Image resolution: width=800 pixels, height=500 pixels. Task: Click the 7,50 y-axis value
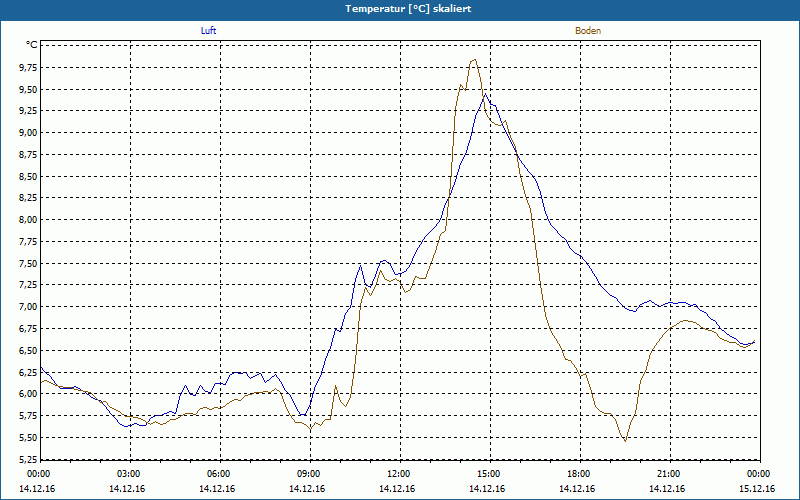pos(28,263)
